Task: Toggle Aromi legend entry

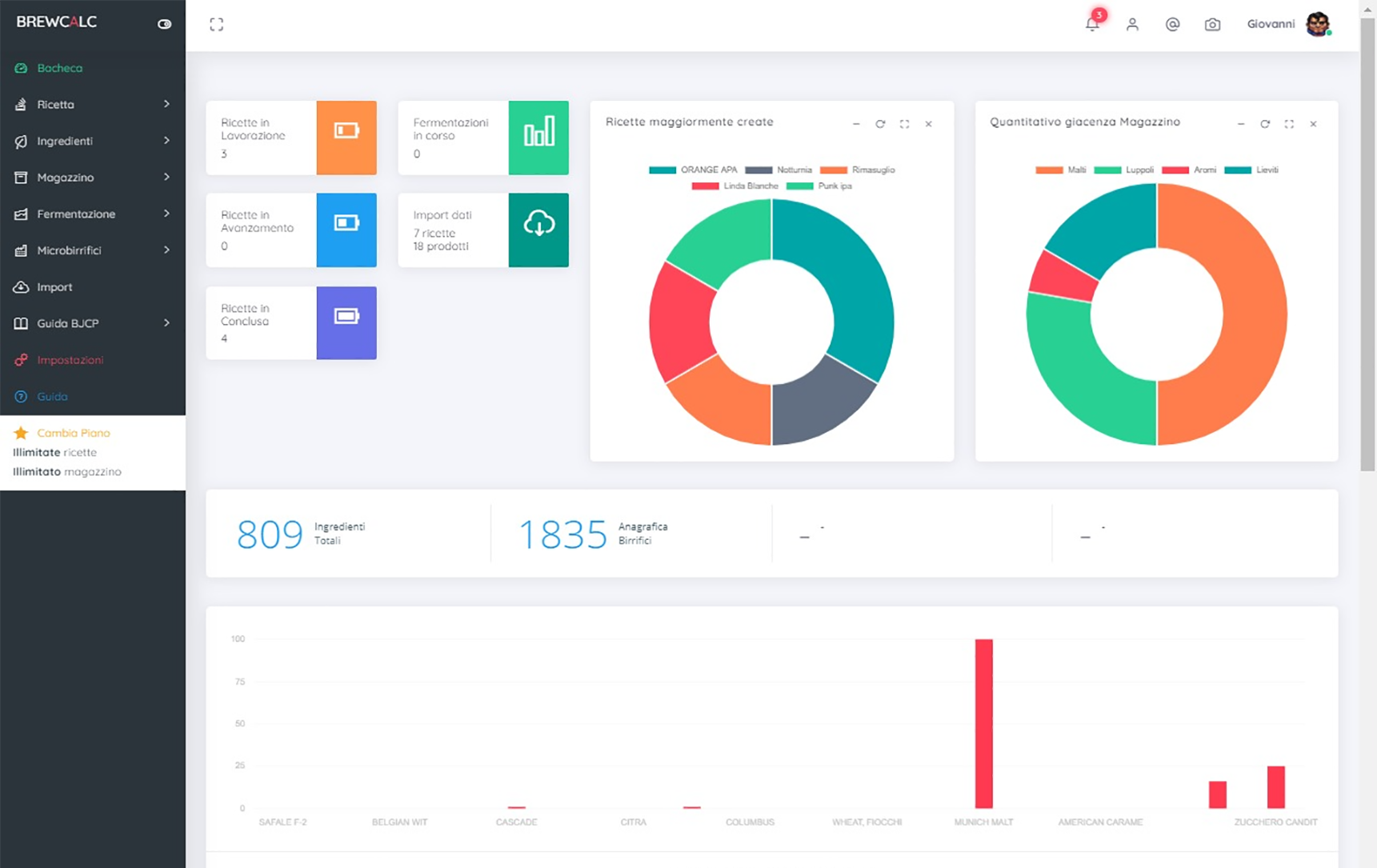Action: pos(1189,170)
